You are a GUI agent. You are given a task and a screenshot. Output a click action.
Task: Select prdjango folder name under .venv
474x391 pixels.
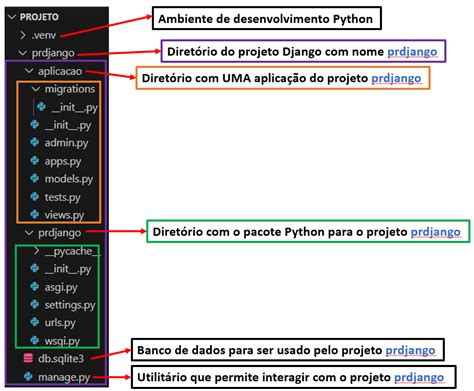(53, 53)
